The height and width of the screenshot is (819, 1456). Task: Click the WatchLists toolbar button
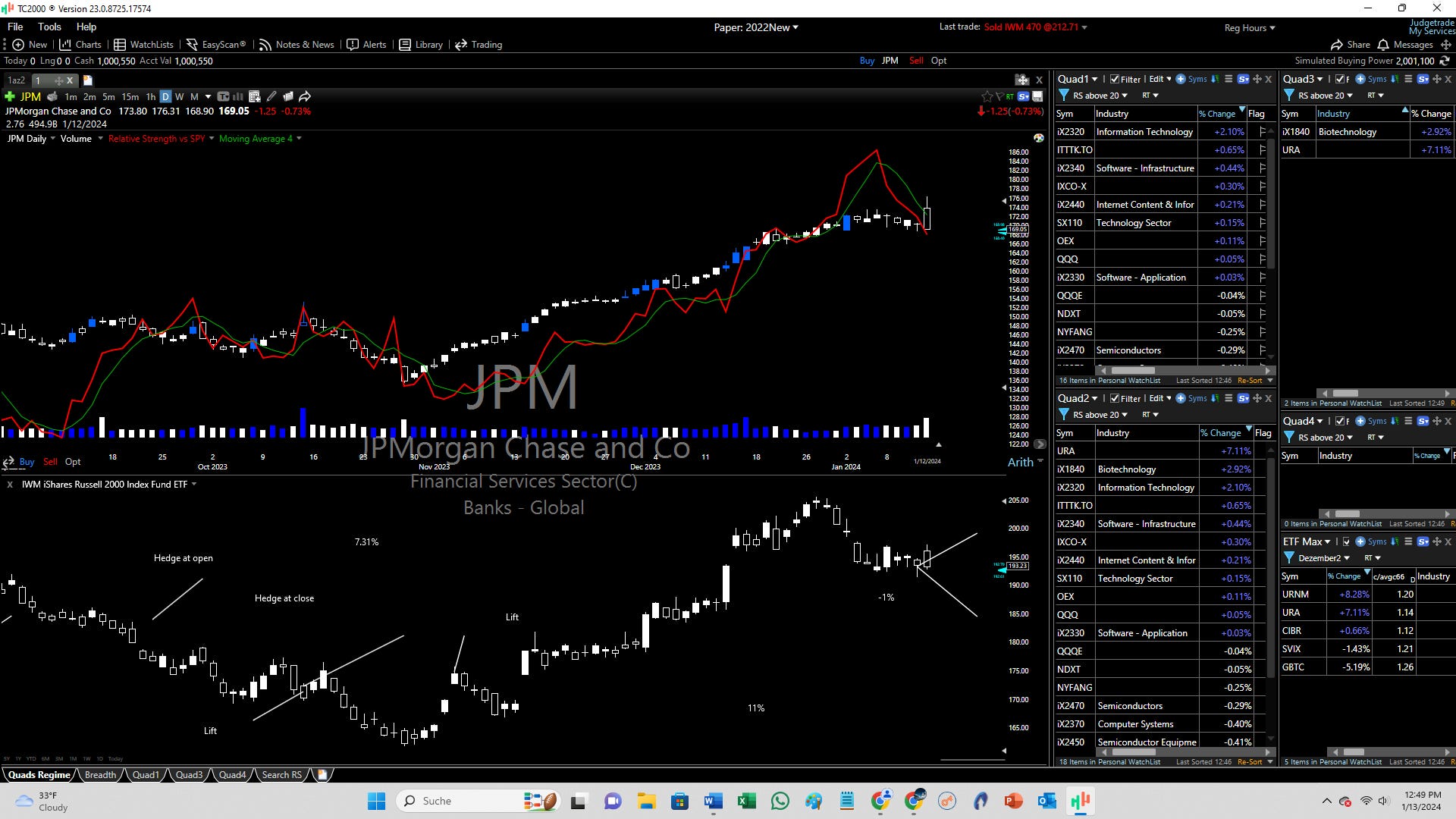click(x=143, y=45)
